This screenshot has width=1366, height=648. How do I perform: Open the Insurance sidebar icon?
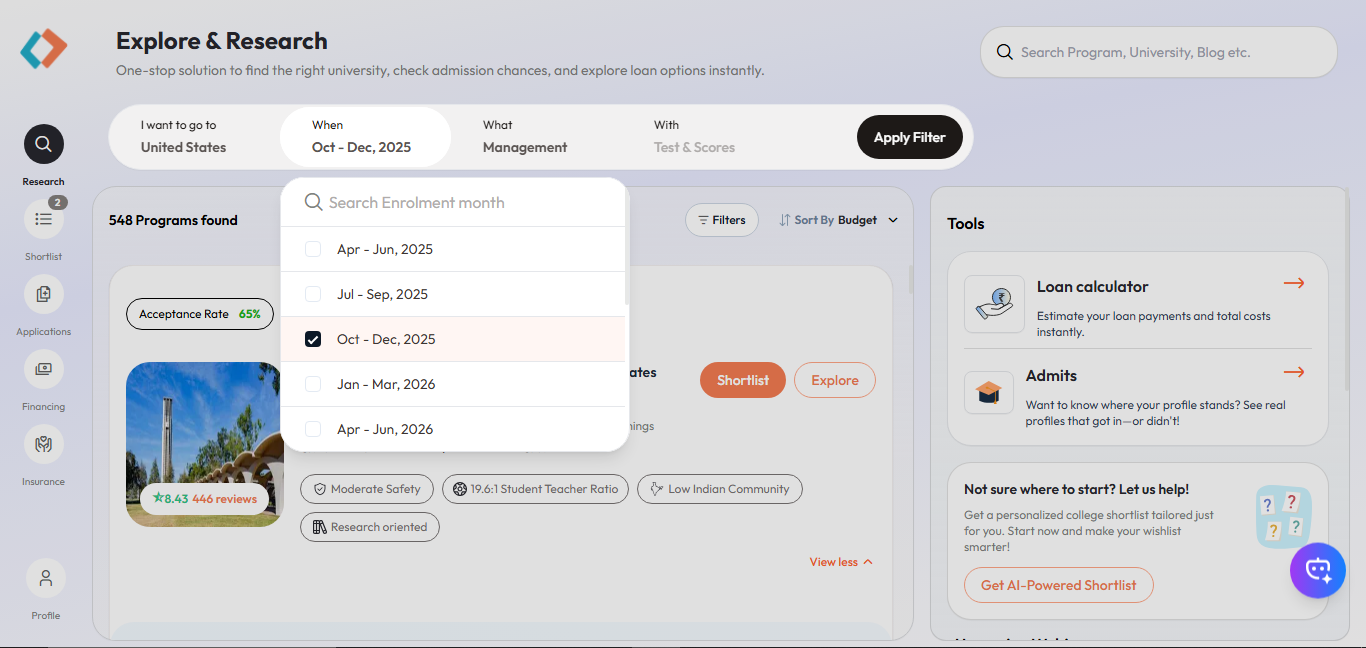[x=44, y=444]
